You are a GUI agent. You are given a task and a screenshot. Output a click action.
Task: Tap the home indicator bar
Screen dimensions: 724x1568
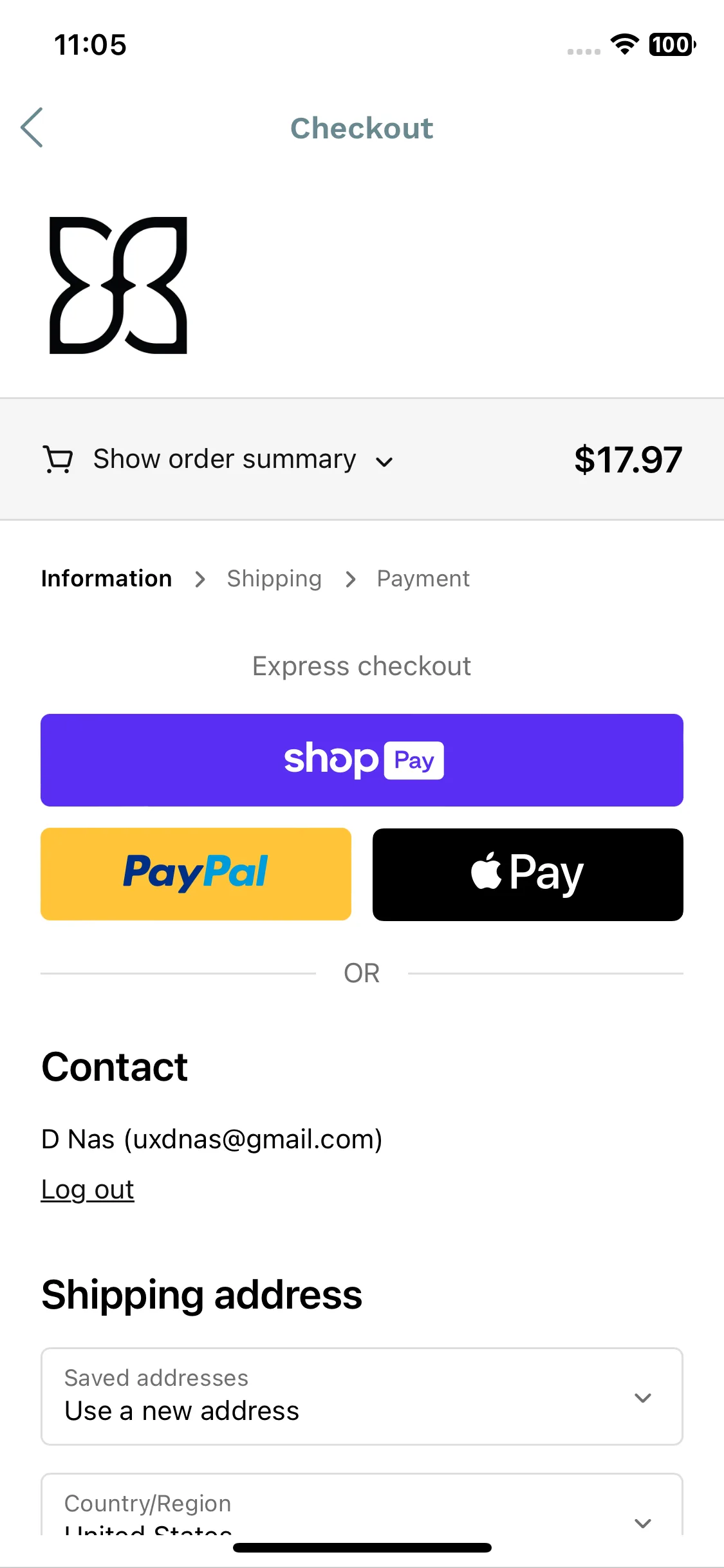click(x=362, y=1547)
